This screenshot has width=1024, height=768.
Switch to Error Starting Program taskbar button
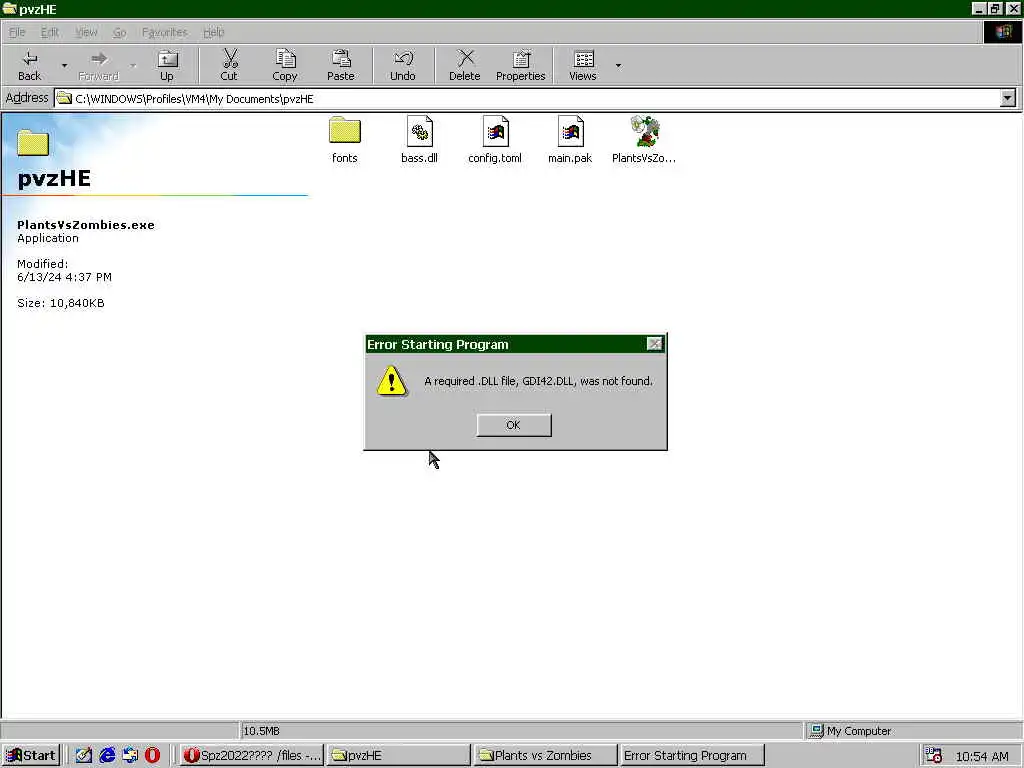tap(692, 756)
